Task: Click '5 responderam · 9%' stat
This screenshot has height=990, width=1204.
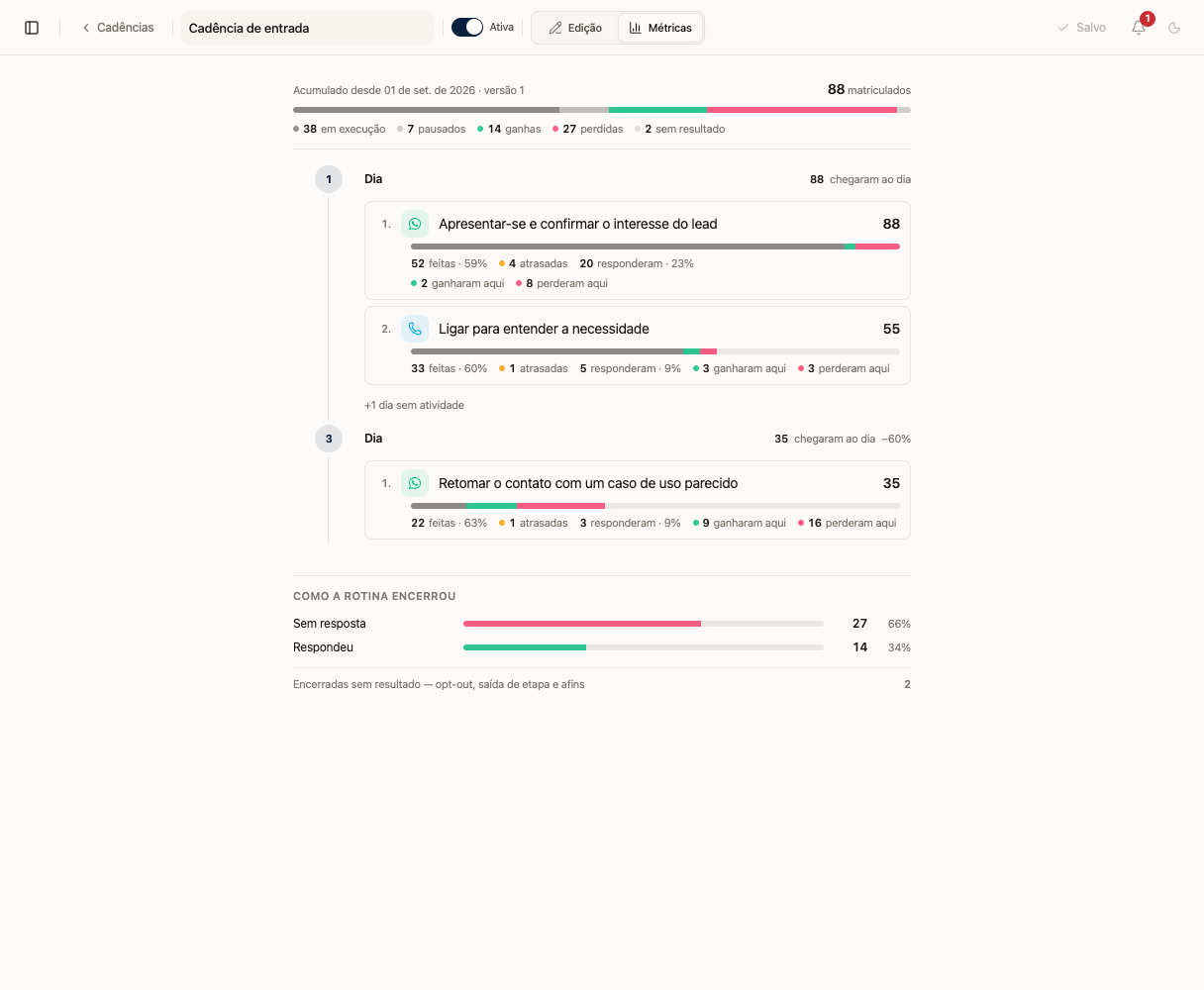Action: [x=631, y=368]
